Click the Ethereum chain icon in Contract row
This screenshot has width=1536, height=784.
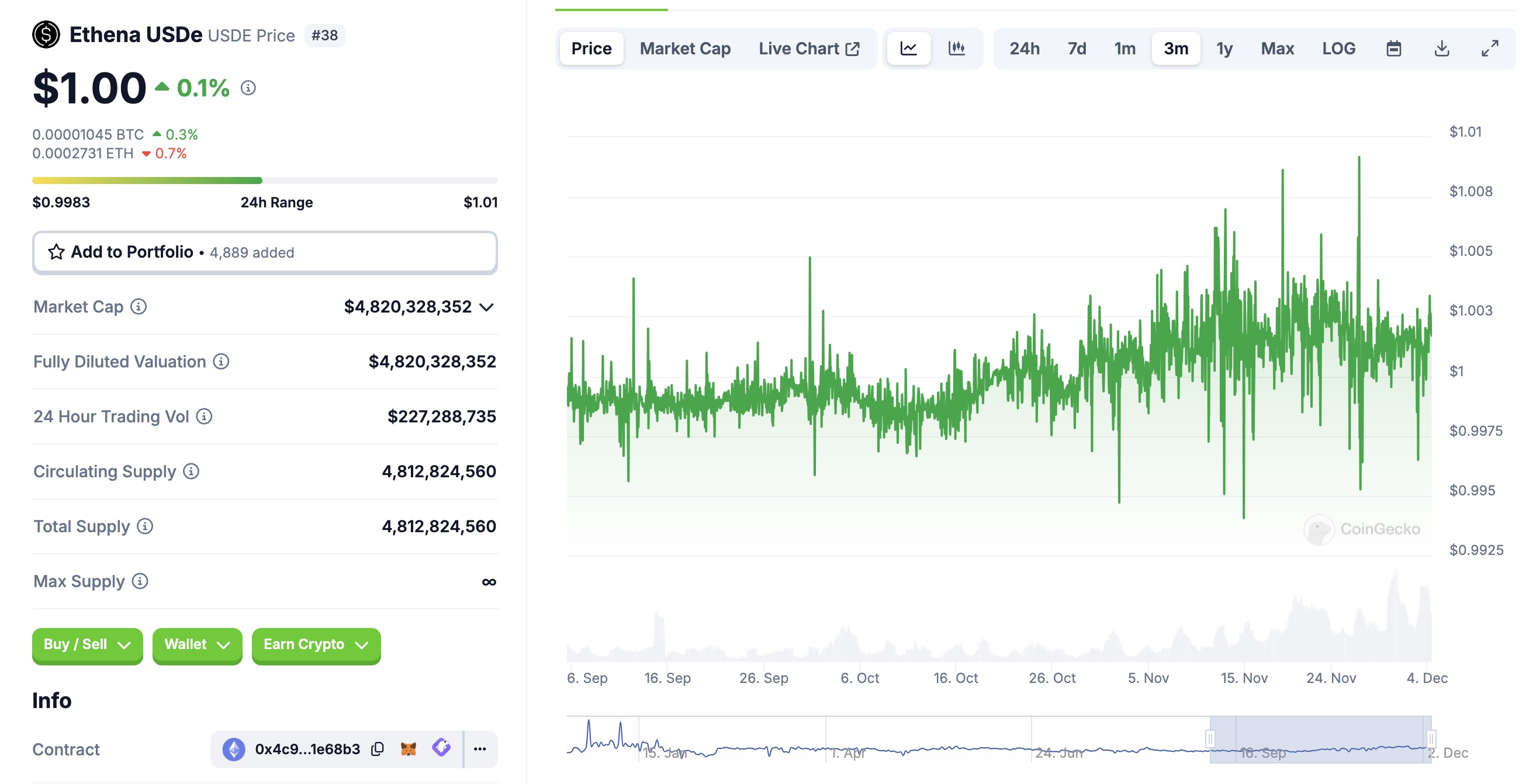tap(234, 749)
